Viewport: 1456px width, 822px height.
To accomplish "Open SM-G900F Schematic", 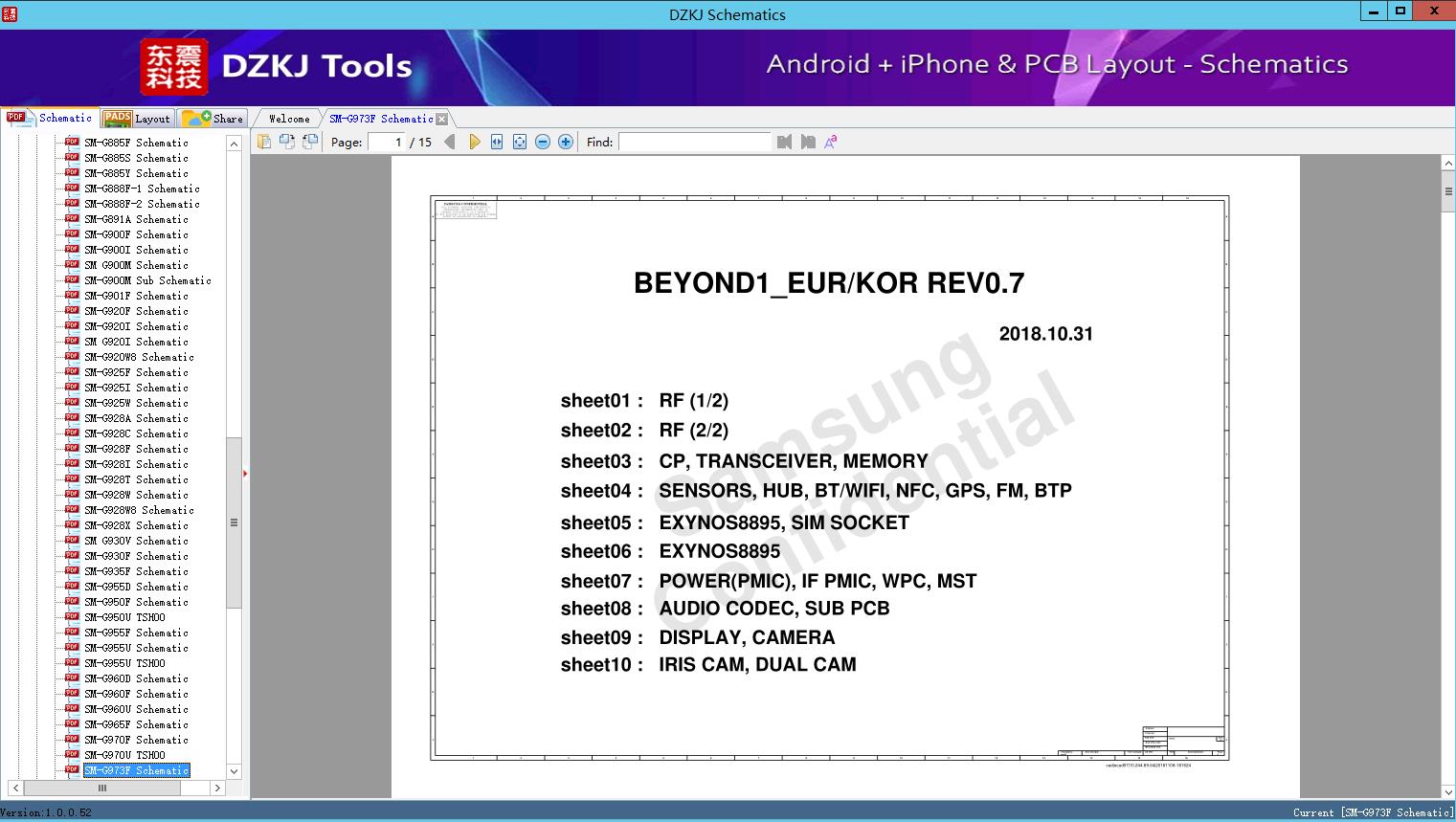I will [x=136, y=234].
